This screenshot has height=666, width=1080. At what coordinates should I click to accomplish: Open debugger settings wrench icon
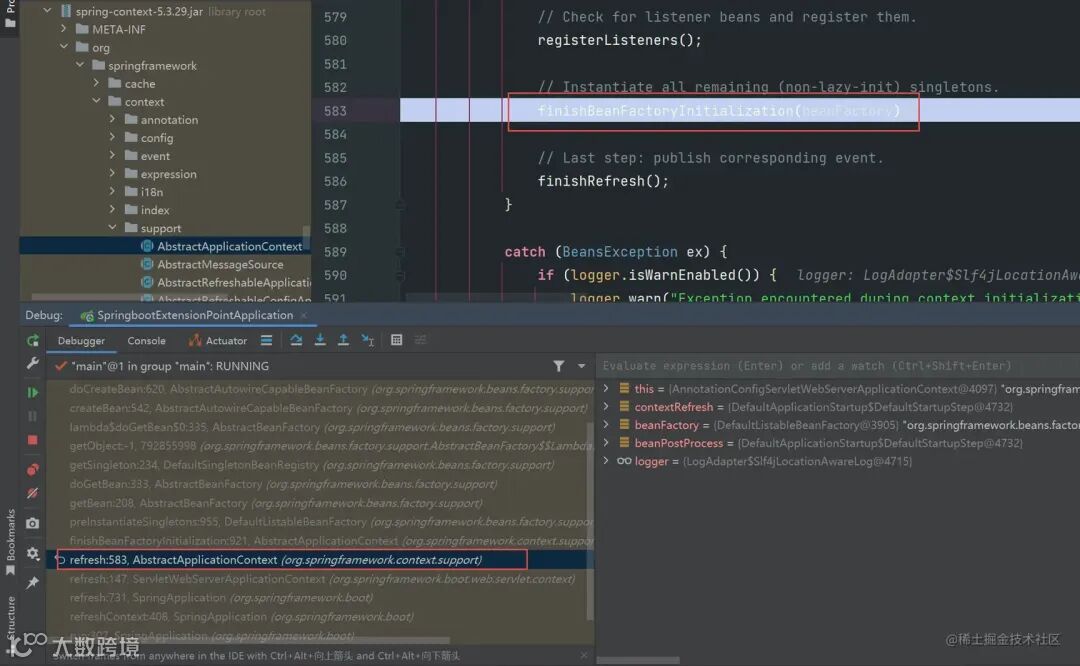pos(32,364)
